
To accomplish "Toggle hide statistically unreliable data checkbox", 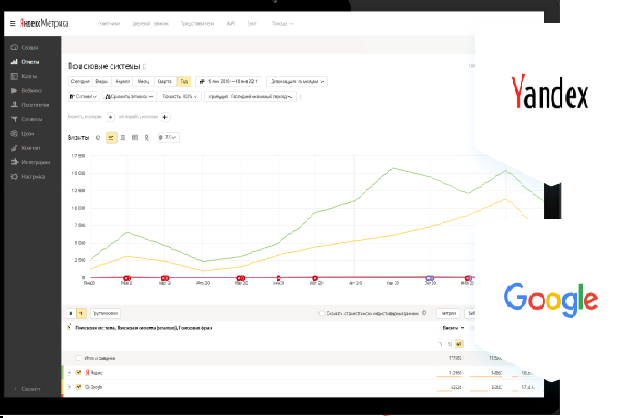I will [322, 313].
